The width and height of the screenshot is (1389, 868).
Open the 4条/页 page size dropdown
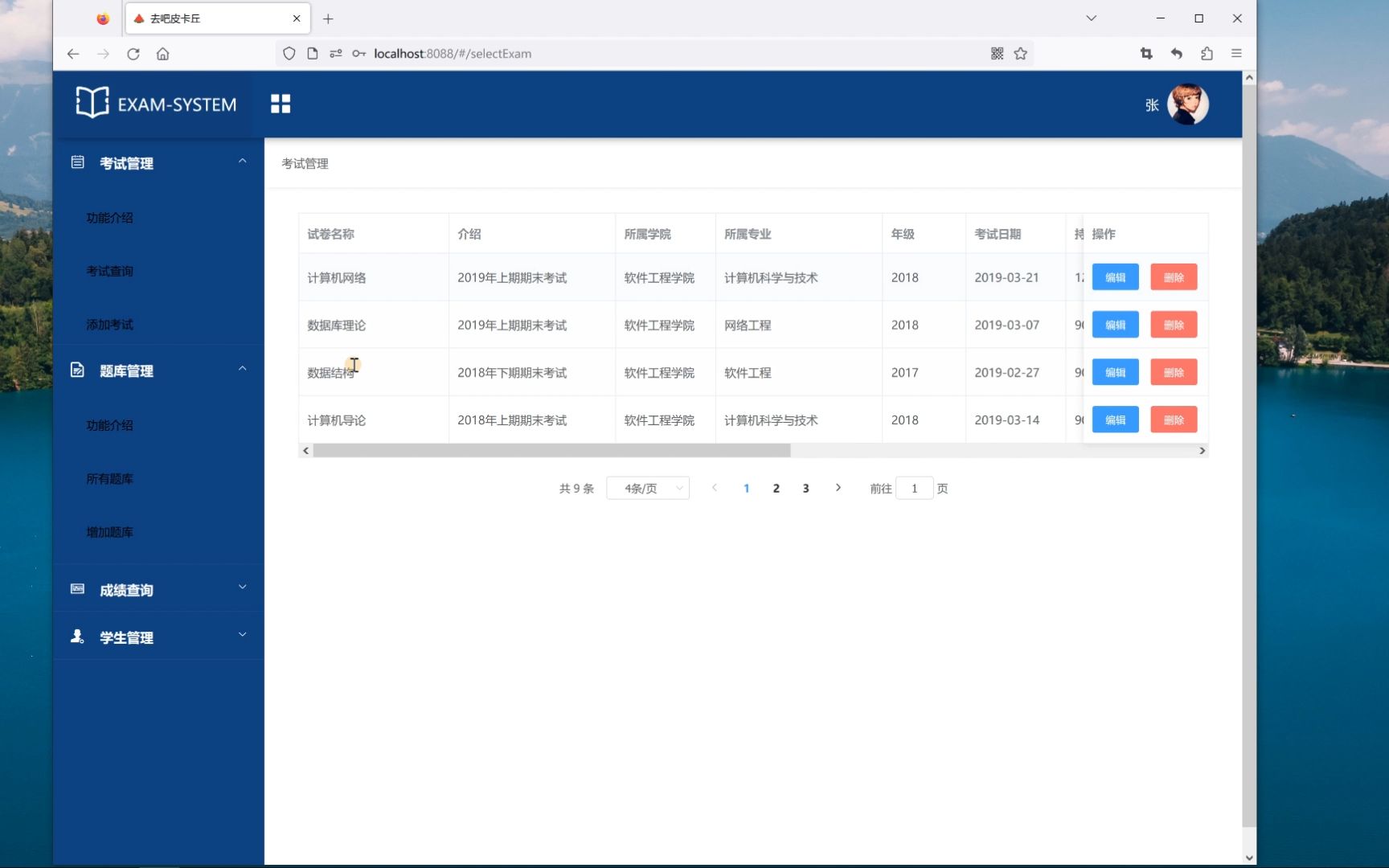click(647, 488)
